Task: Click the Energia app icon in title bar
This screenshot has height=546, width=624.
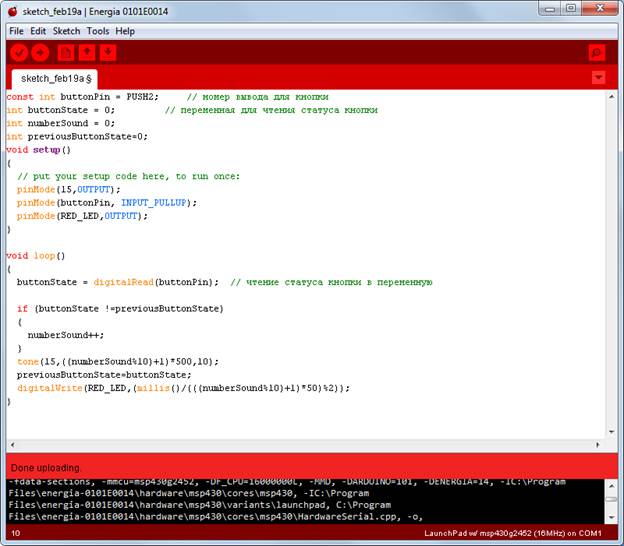Action: [13, 12]
